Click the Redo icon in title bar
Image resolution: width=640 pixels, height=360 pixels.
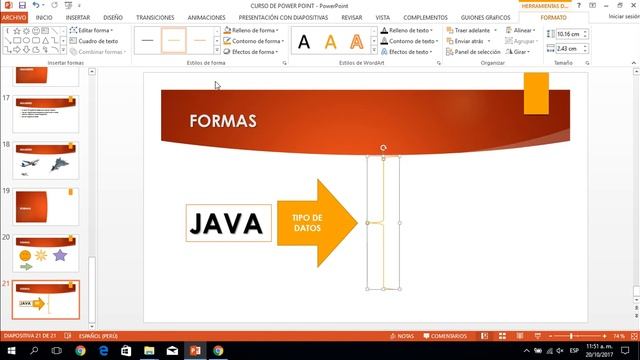click(x=54, y=5)
